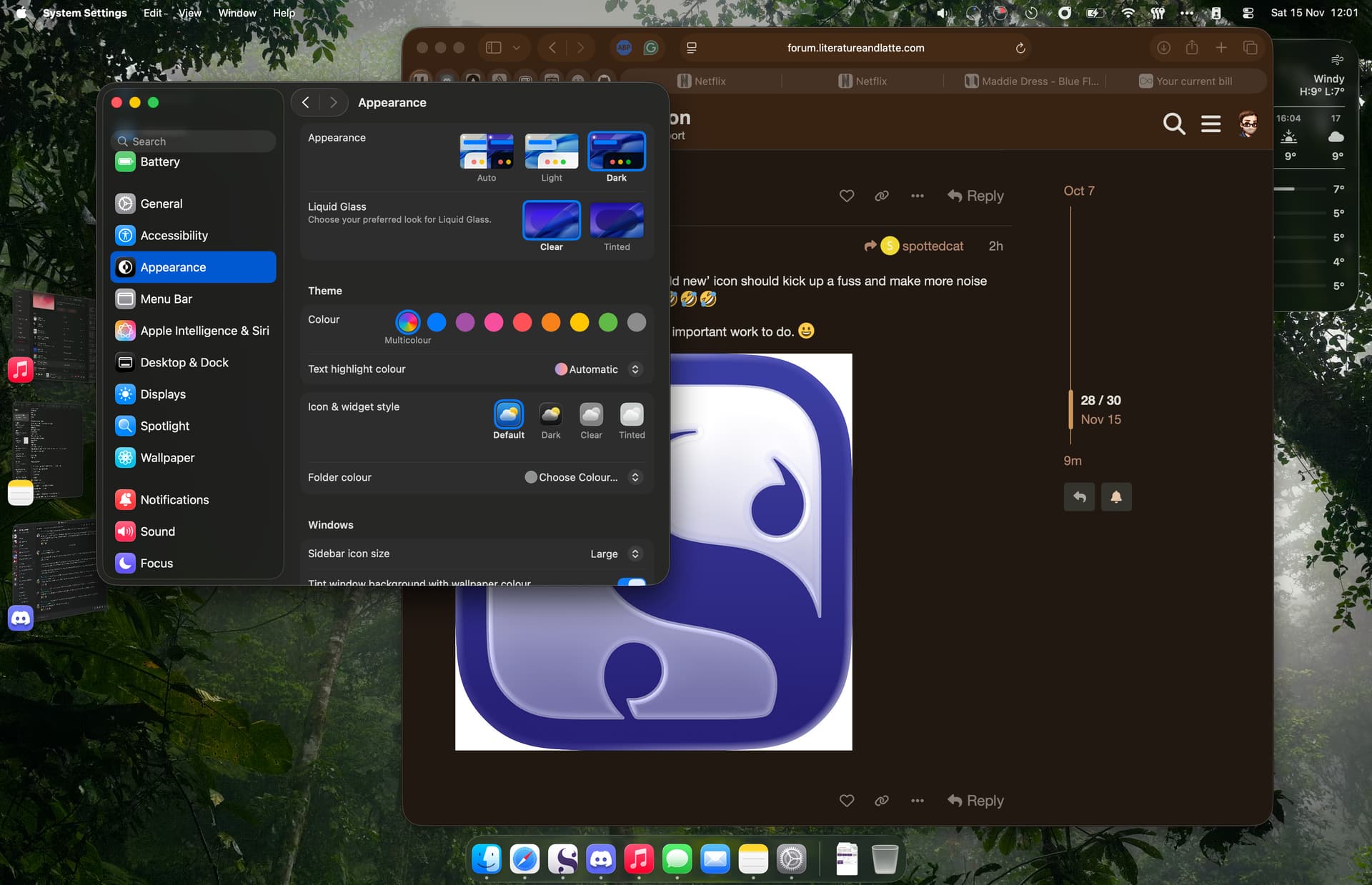The height and width of the screenshot is (885, 1372).
Task: Open the forum hamburger menu
Action: pyautogui.click(x=1211, y=124)
